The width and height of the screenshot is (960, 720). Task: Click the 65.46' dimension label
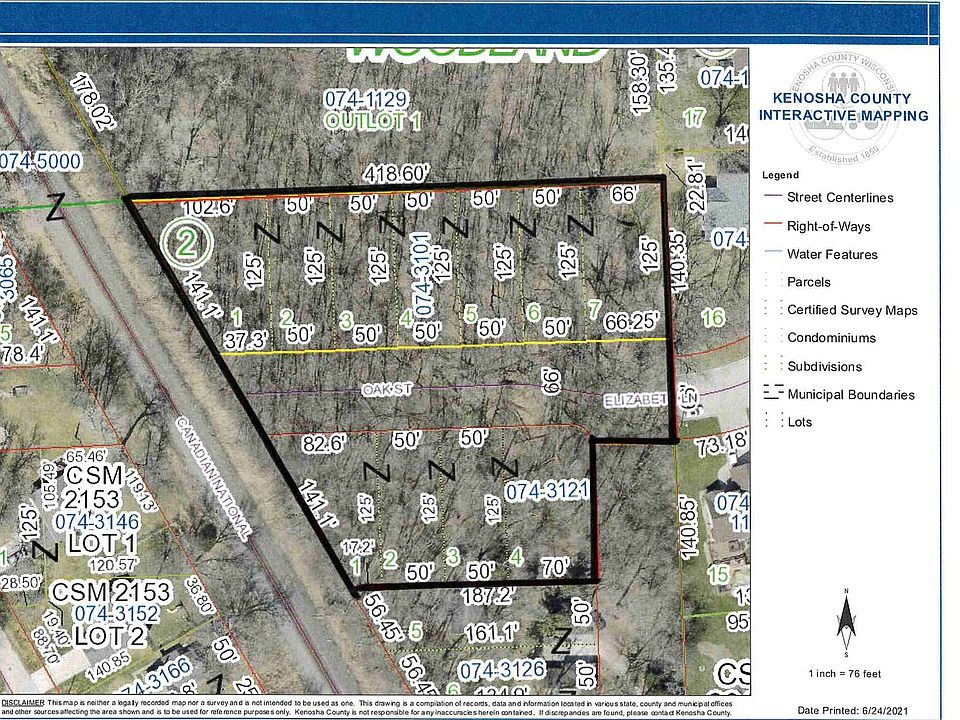85,457
